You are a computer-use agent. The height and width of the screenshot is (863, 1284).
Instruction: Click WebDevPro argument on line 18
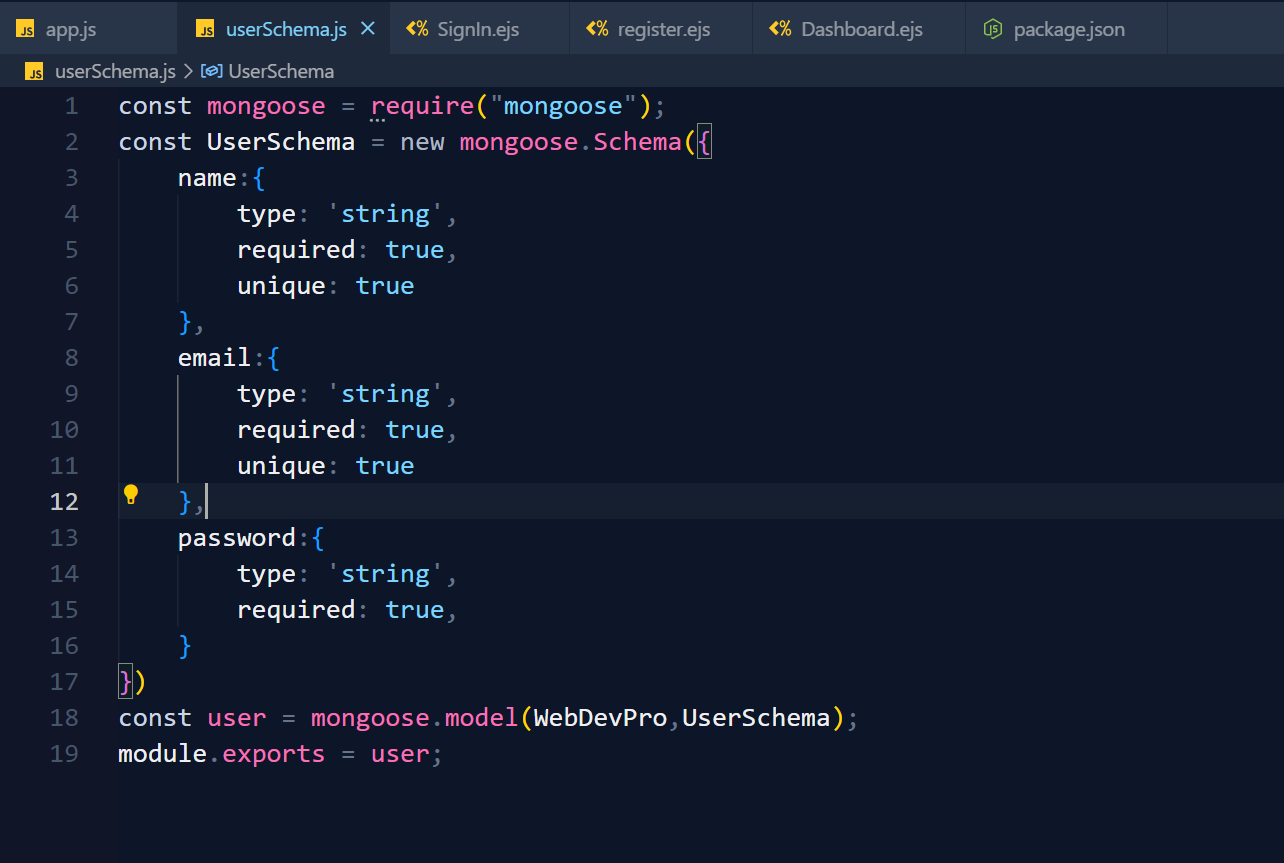pyautogui.click(x=600, y=718)
